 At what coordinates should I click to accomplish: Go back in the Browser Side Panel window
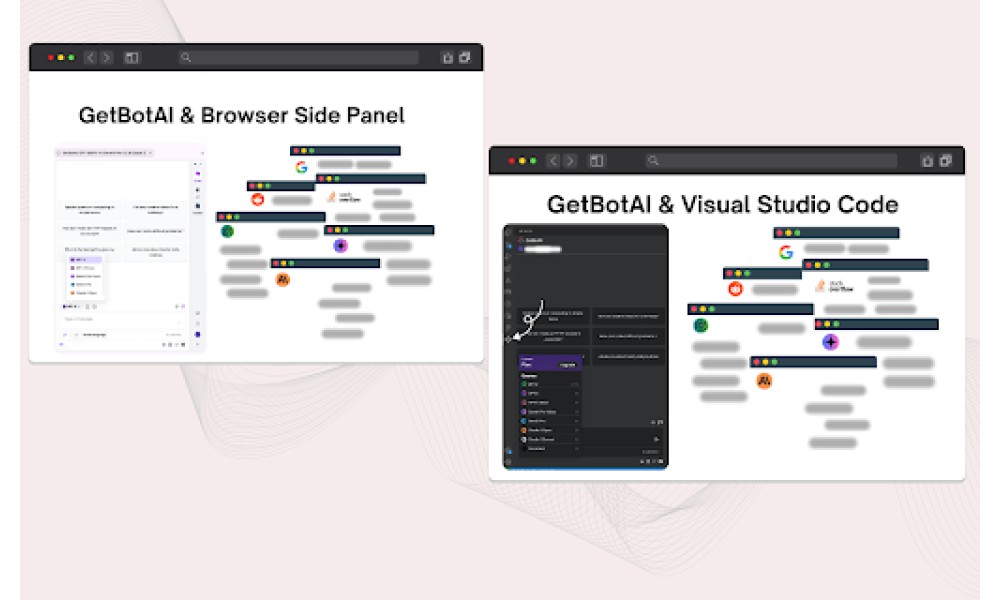[91, 58]
